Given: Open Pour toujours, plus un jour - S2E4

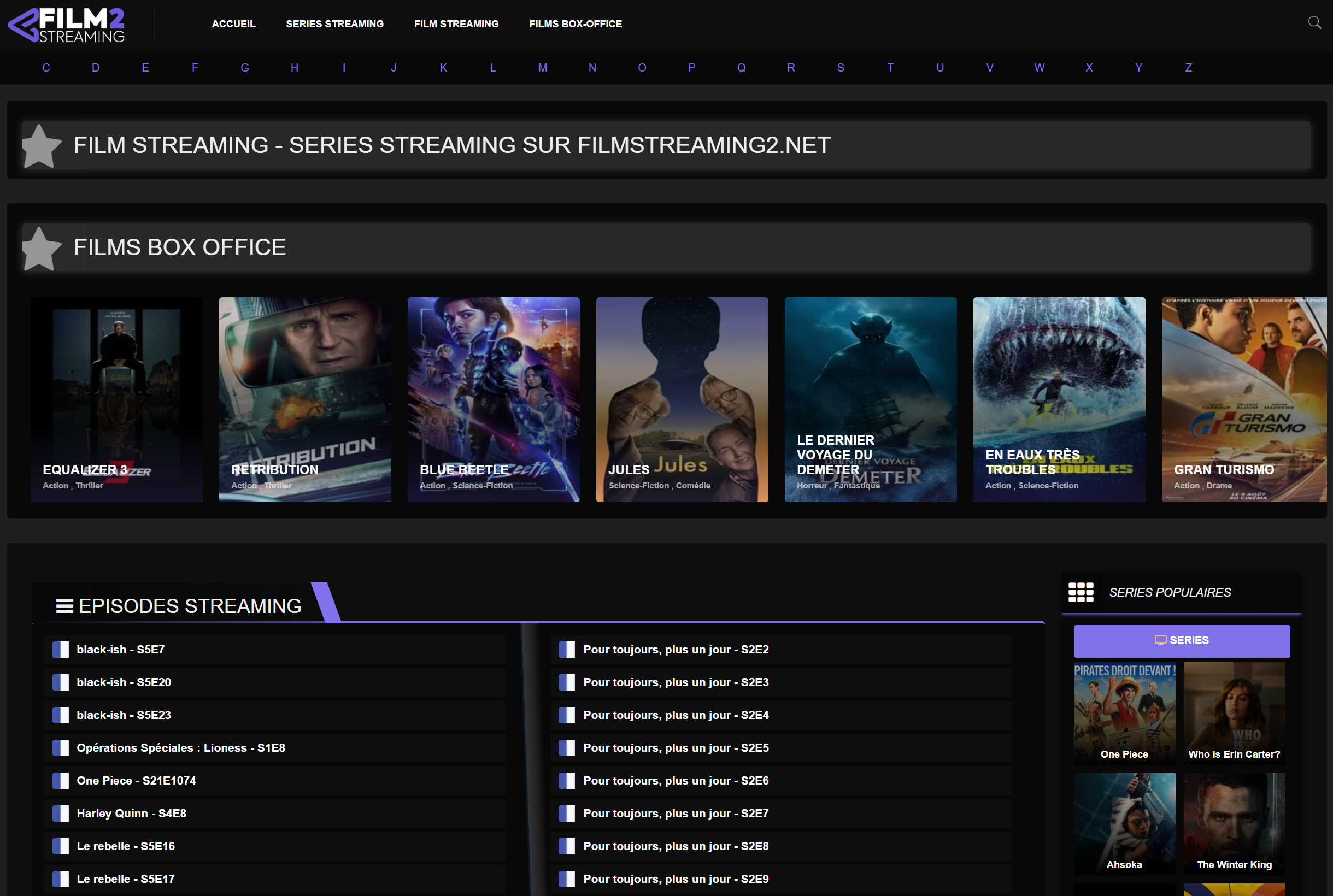Looking at the screenshot, I should pos(781,715).
